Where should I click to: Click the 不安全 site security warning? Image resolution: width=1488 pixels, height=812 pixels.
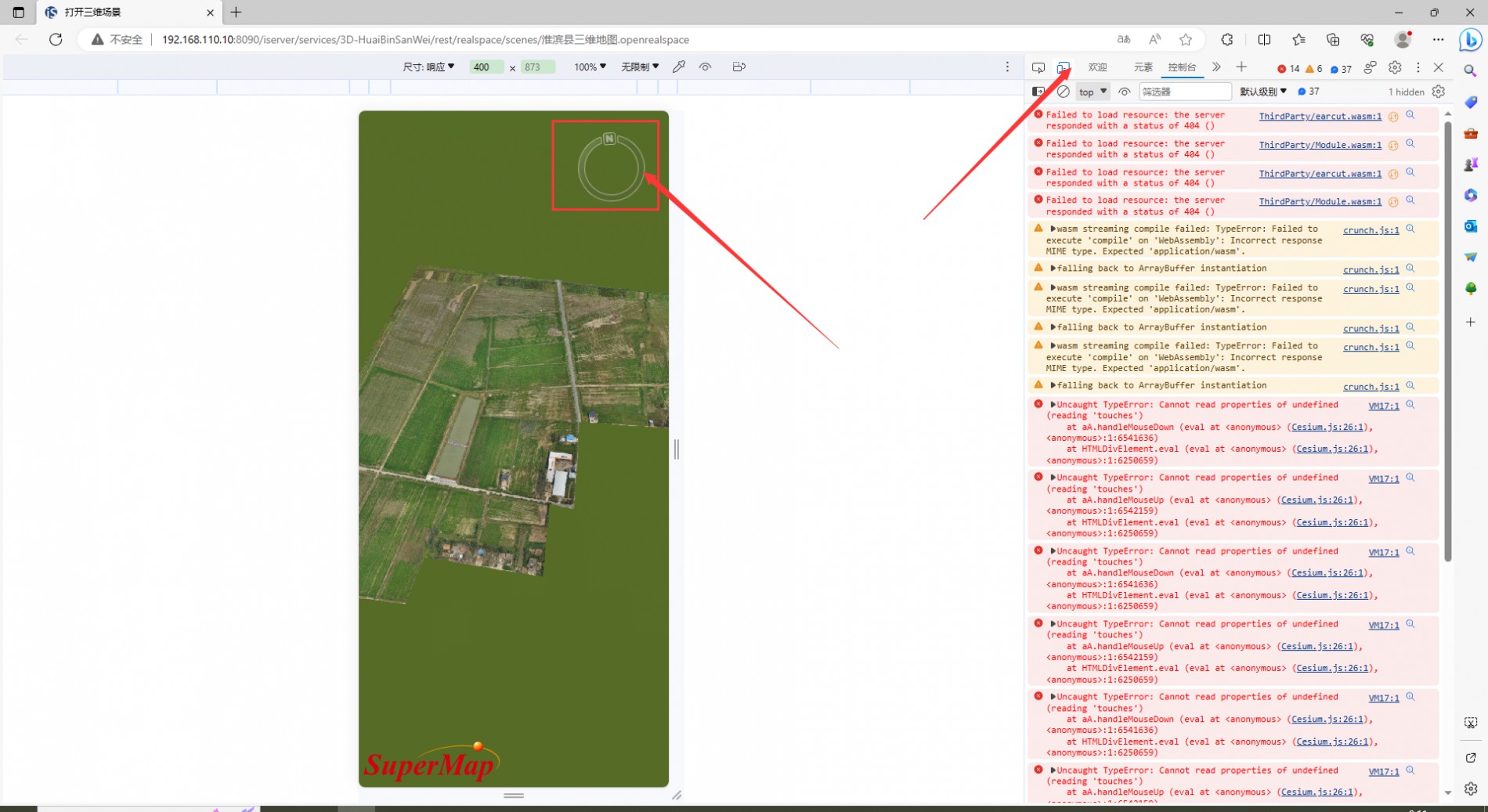tap(117, 39)
